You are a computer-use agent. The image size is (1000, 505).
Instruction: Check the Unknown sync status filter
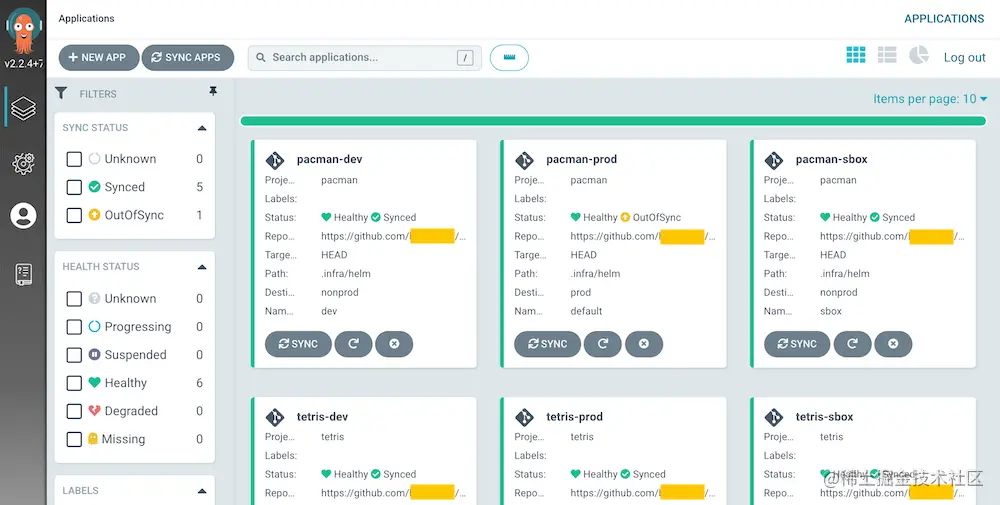(74, 159)
